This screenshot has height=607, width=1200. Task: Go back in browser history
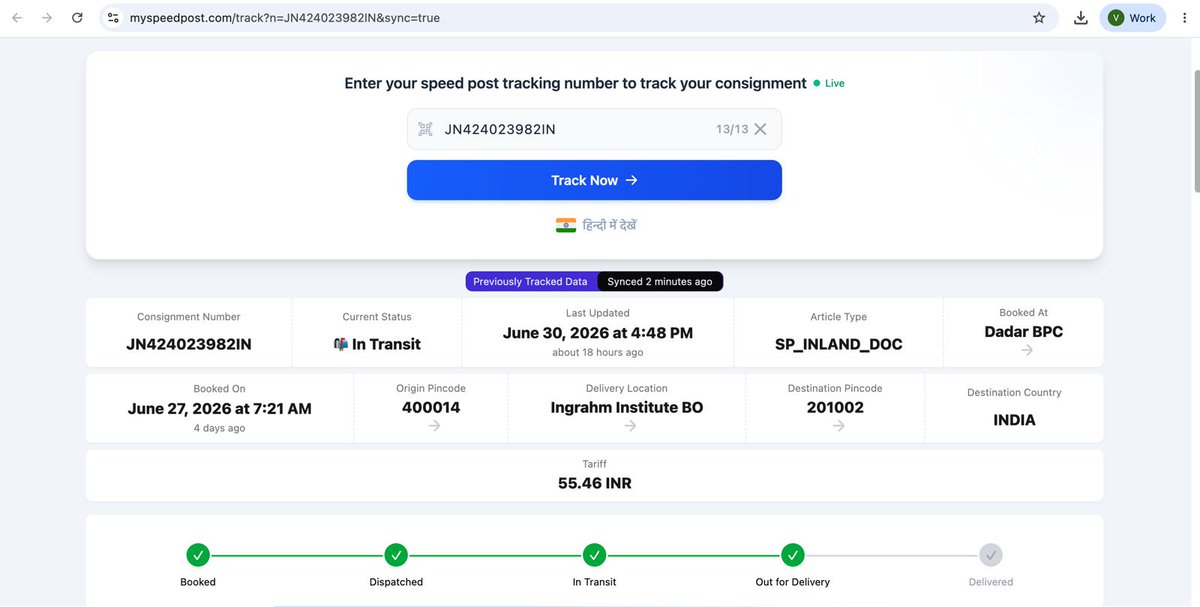click(17, 18)
